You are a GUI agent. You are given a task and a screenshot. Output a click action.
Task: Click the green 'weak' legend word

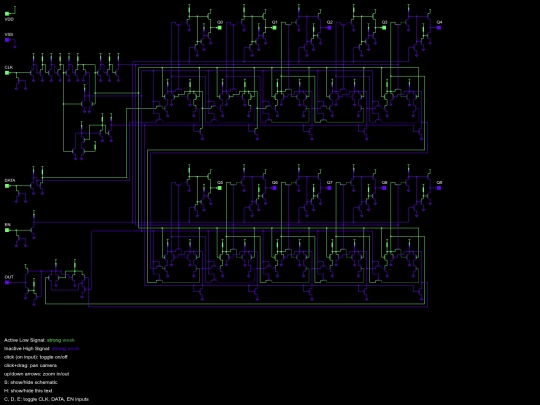pos(69,340)
